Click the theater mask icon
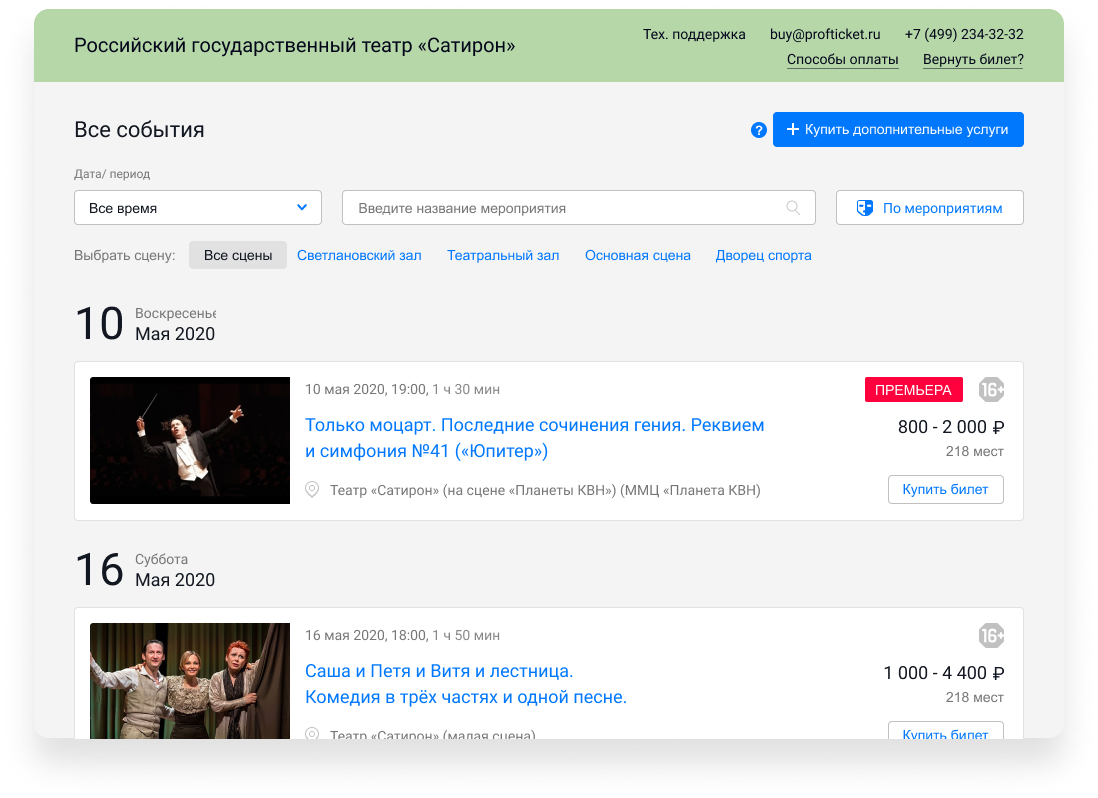This screenshot has width=1098, height=798. click(x=865, y=208)
